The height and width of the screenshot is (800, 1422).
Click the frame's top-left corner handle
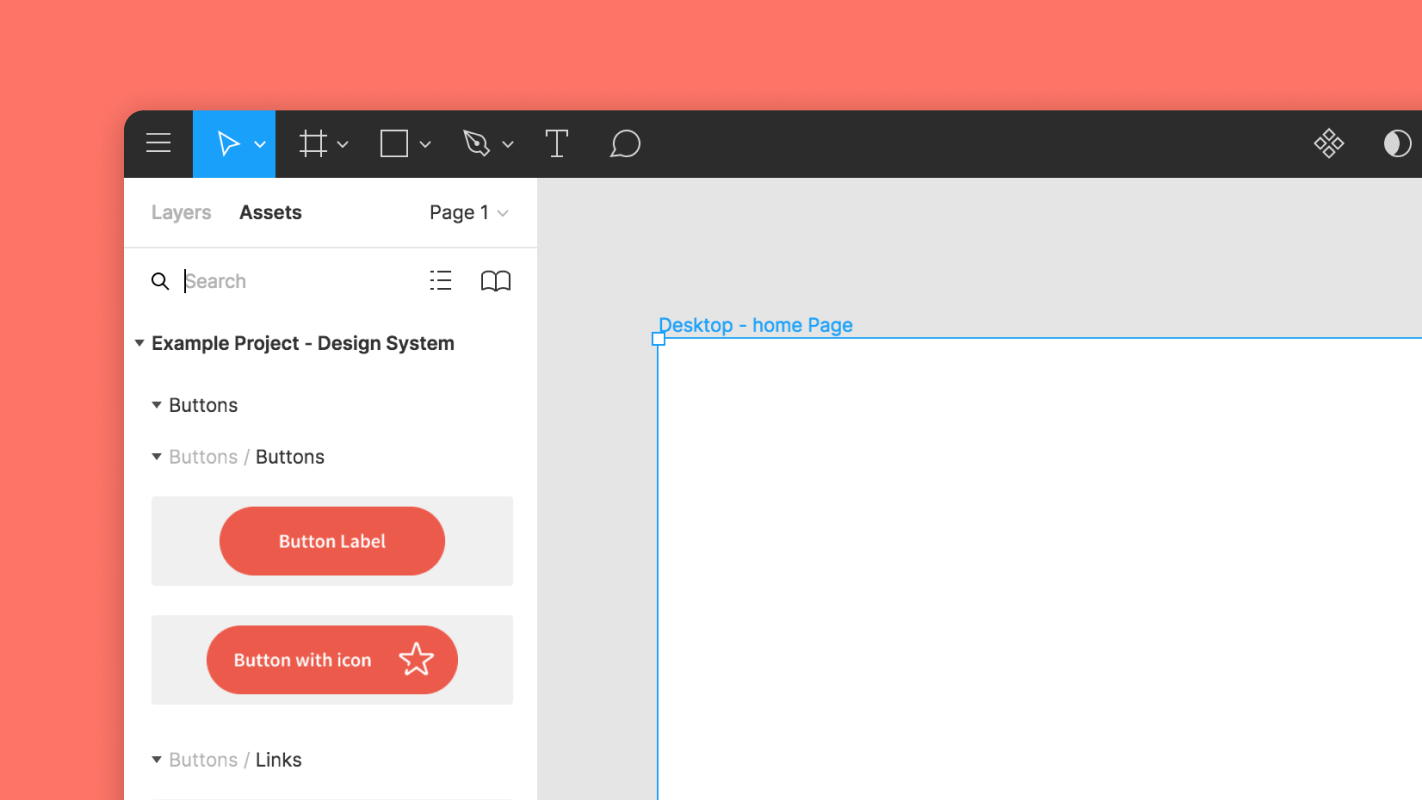658,339
